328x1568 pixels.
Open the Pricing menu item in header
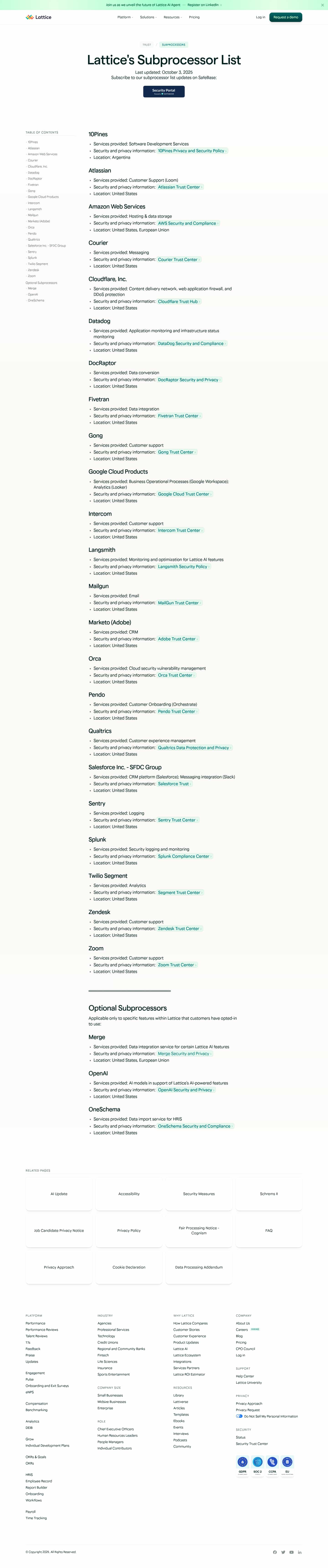coord(194,17)
